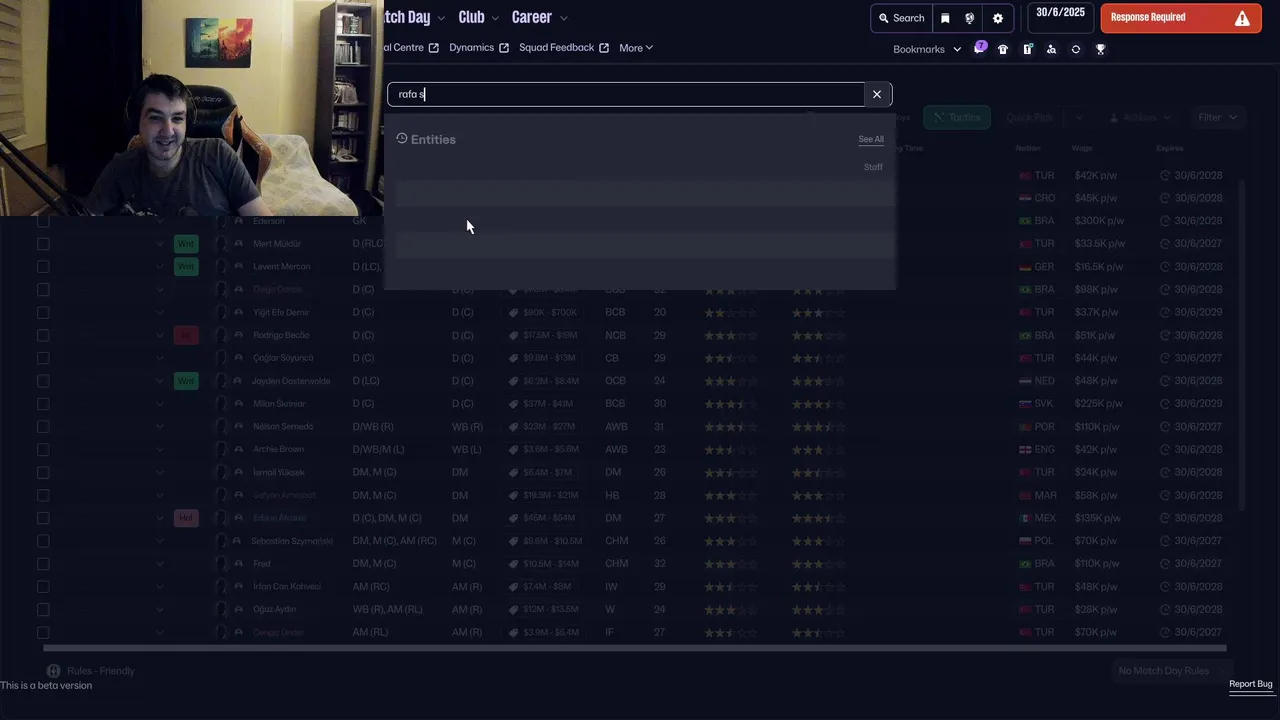Expand row chevron for İrfan Can Kahveci
The image size is (1280, 720).
coord(160,587)
